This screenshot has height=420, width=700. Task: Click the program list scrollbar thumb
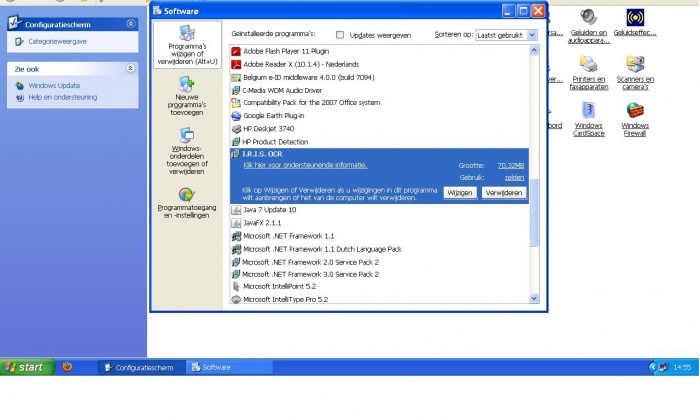[x=534, y=212]
